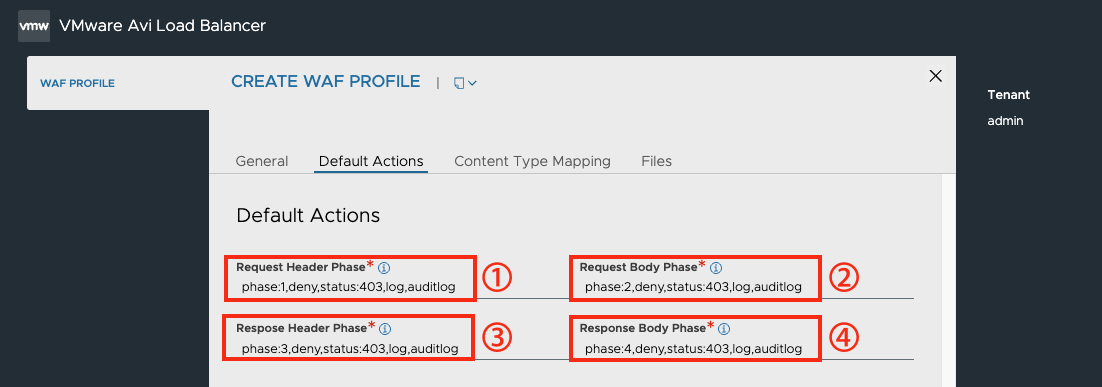Click the CREATE WAF PROFILE title
This screenshot has width=1102, height=387.
click(x=325, y=81)
